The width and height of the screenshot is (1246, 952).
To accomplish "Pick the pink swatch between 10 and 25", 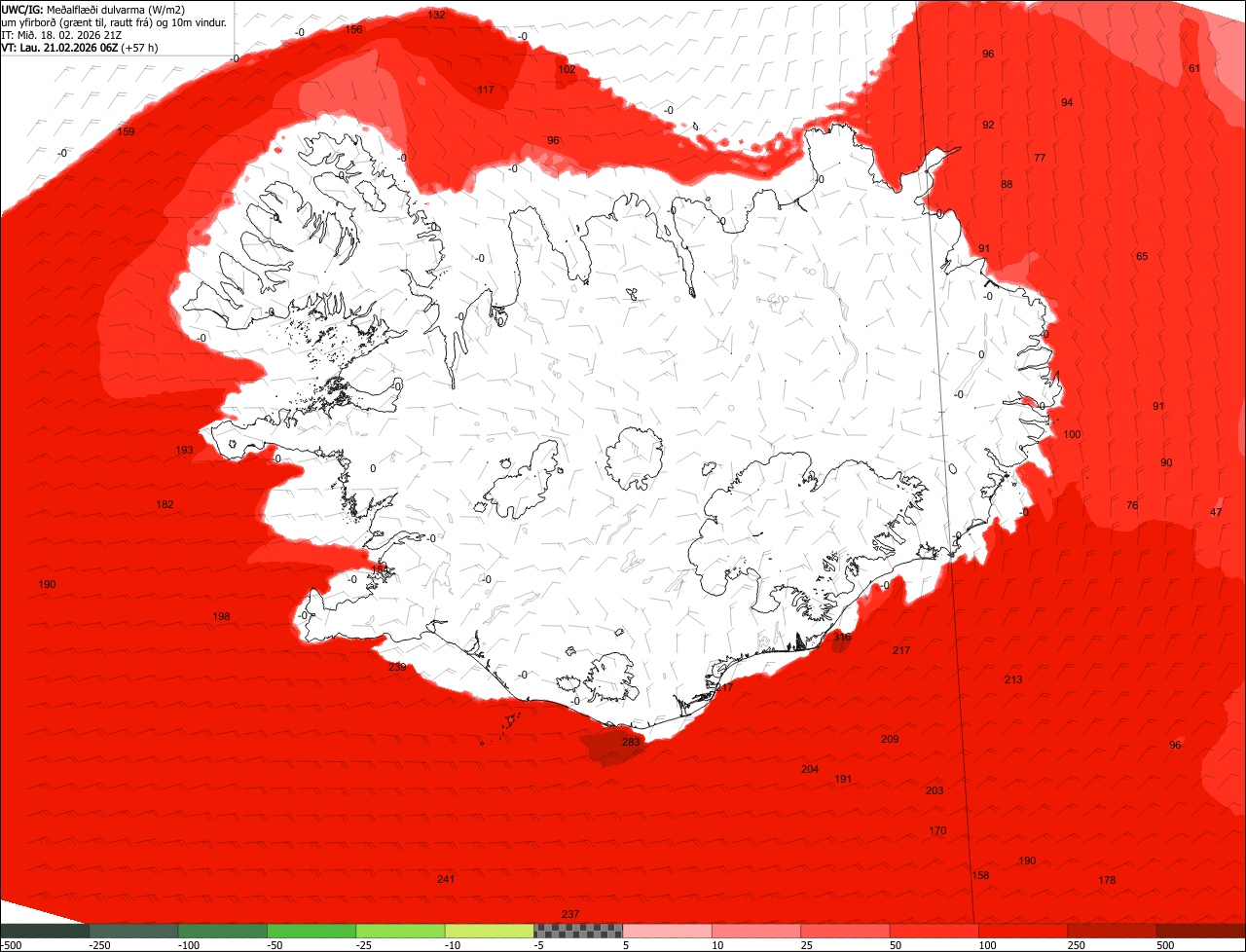I will point(756,931).
